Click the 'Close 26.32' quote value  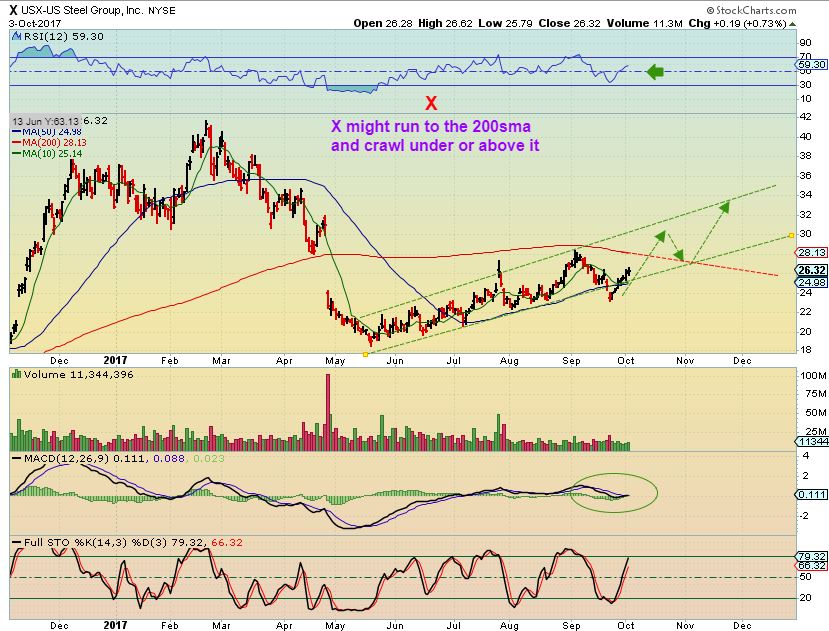(570, 23)
